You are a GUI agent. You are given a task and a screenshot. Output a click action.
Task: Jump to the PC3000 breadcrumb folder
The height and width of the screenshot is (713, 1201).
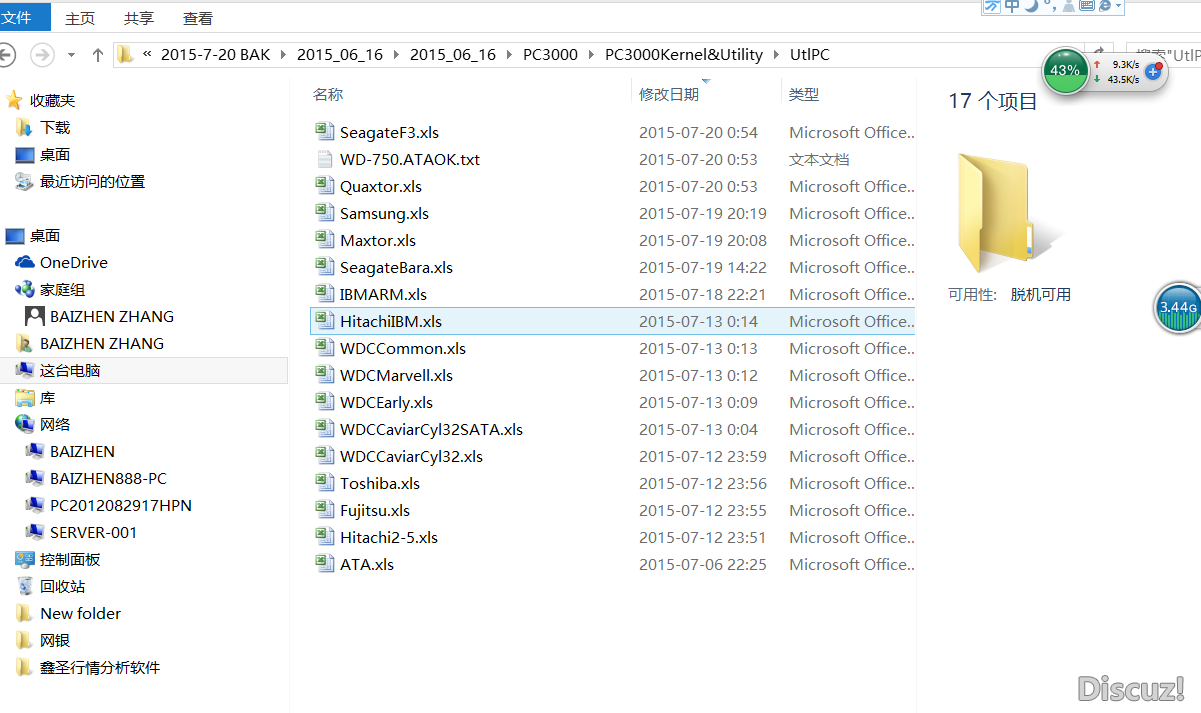[x=550, y=55]
